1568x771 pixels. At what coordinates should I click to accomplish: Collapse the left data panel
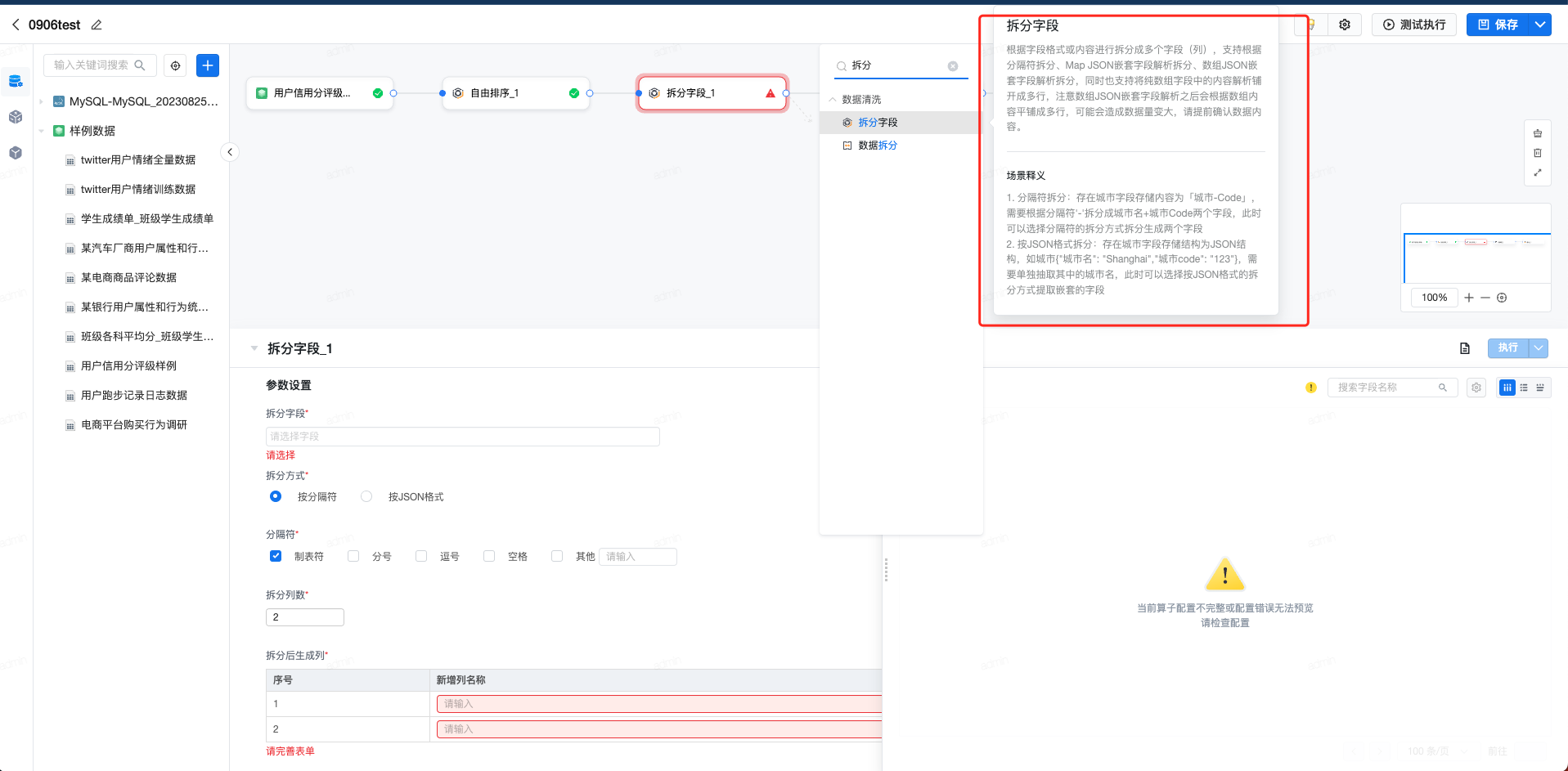[230, 152]
